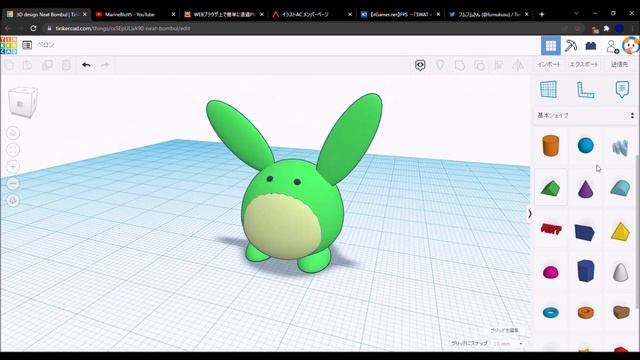640x360 pixels.
Task: Pick the blue torus shape
Action: [550, 313]
